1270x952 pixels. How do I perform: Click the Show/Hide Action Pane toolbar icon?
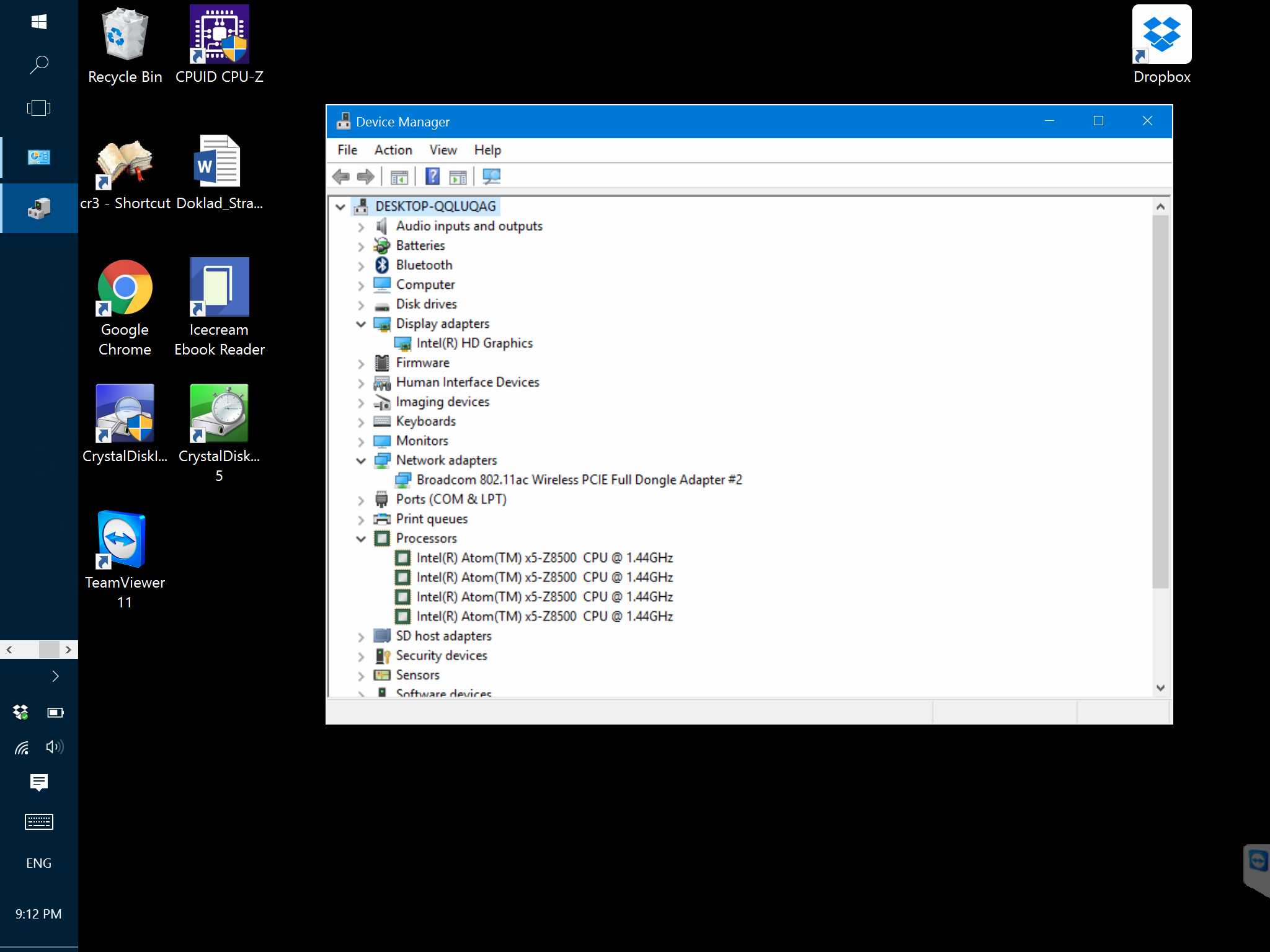click(x=458, y=177)
